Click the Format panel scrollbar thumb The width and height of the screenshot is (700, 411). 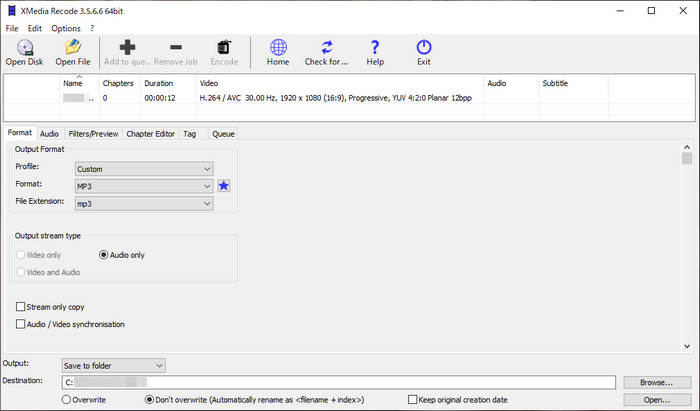click(687, 158)
